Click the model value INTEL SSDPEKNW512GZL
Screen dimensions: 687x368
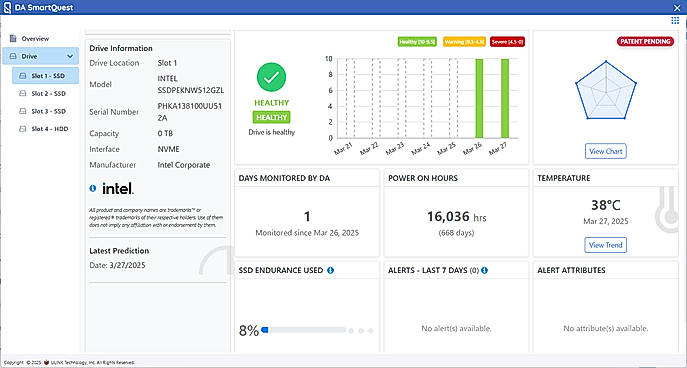pyautogui.click(x=191, y=85)
